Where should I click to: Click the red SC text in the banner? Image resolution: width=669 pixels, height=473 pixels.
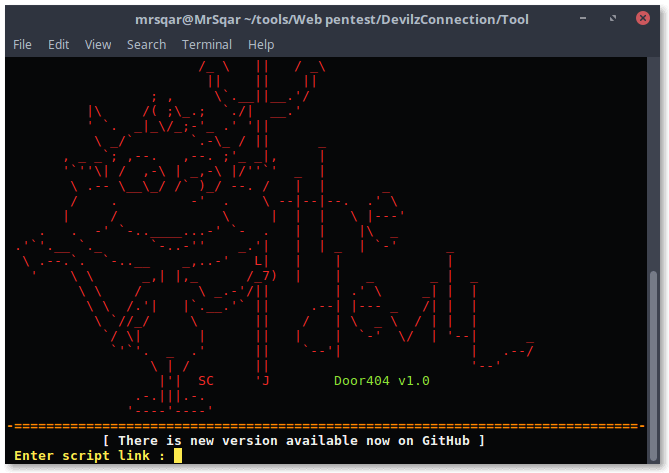[206, 380]
